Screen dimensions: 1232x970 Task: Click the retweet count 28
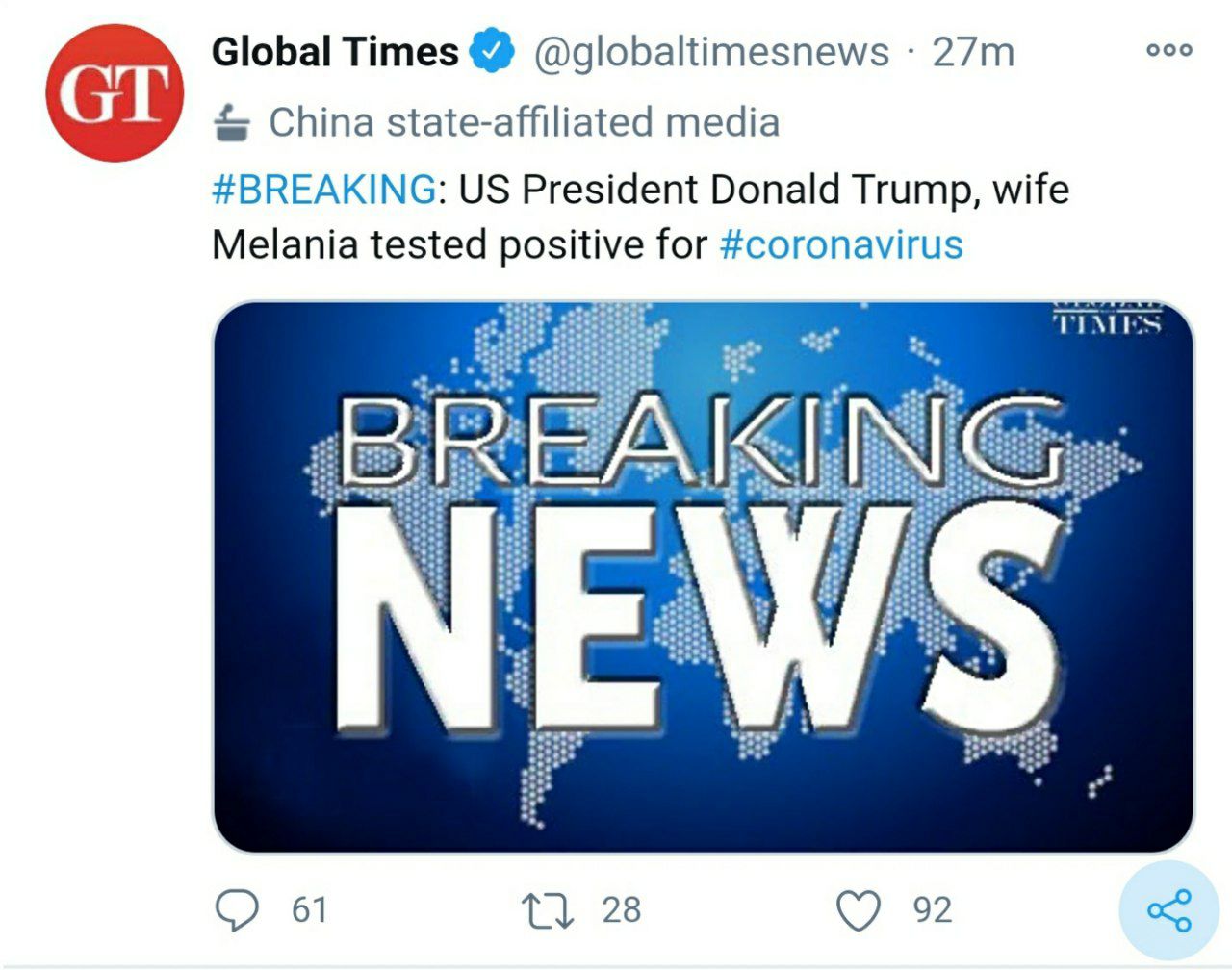coord(621,909)
